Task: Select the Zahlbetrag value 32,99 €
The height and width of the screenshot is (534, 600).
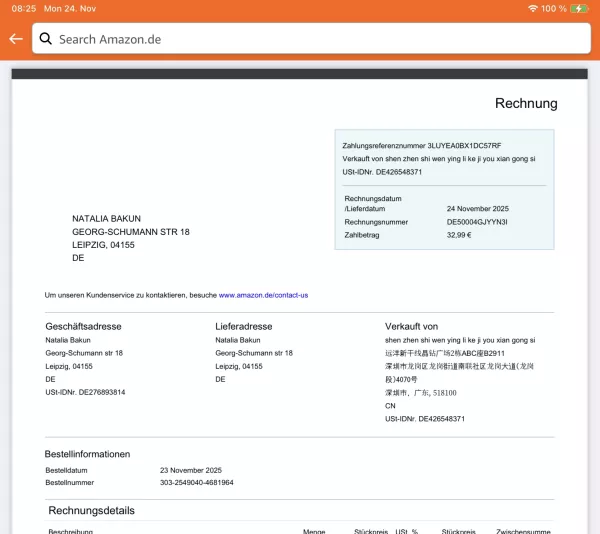Action: coord(459,235)
